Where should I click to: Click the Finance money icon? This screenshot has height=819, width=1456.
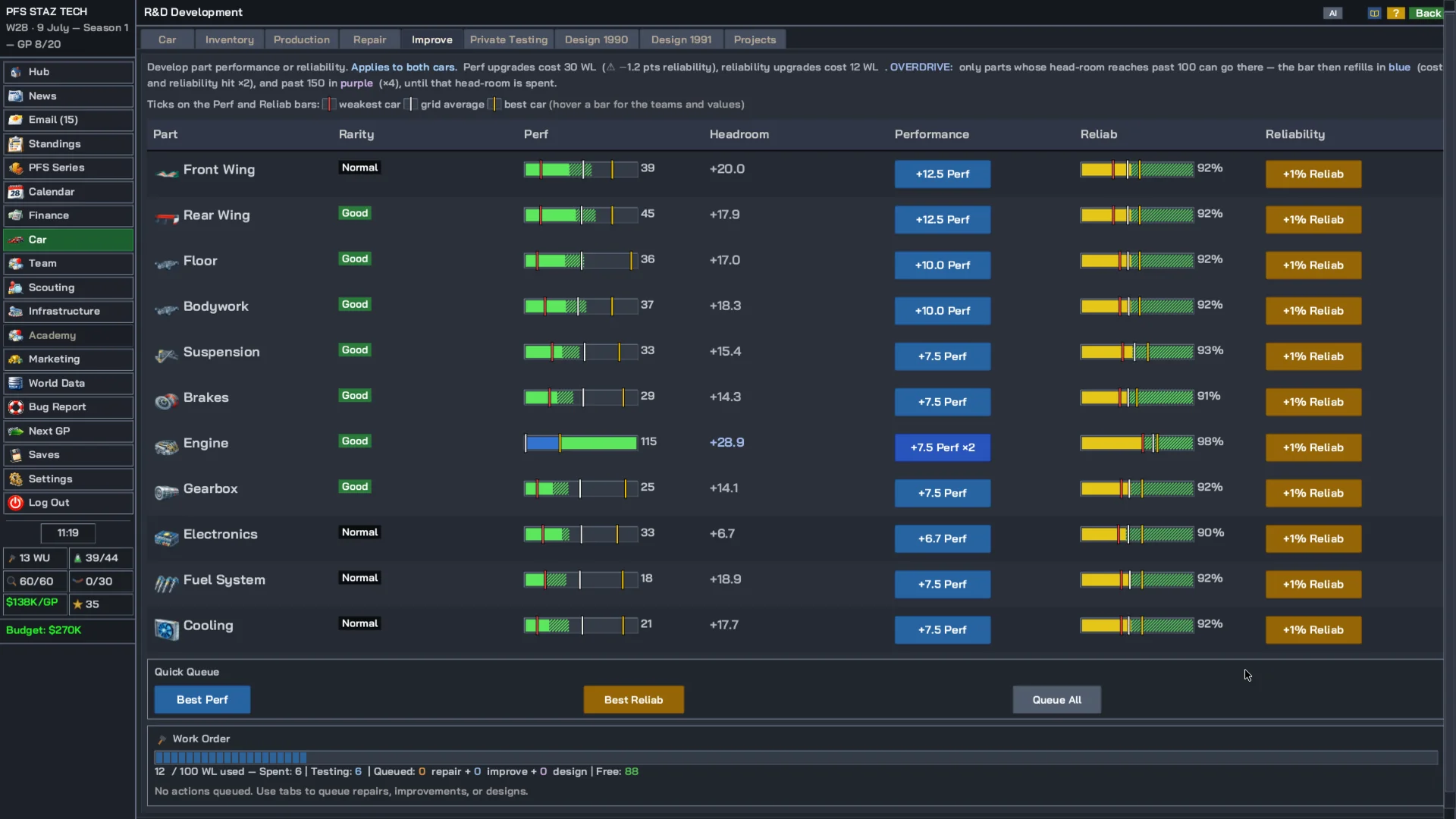pos(15,215)
